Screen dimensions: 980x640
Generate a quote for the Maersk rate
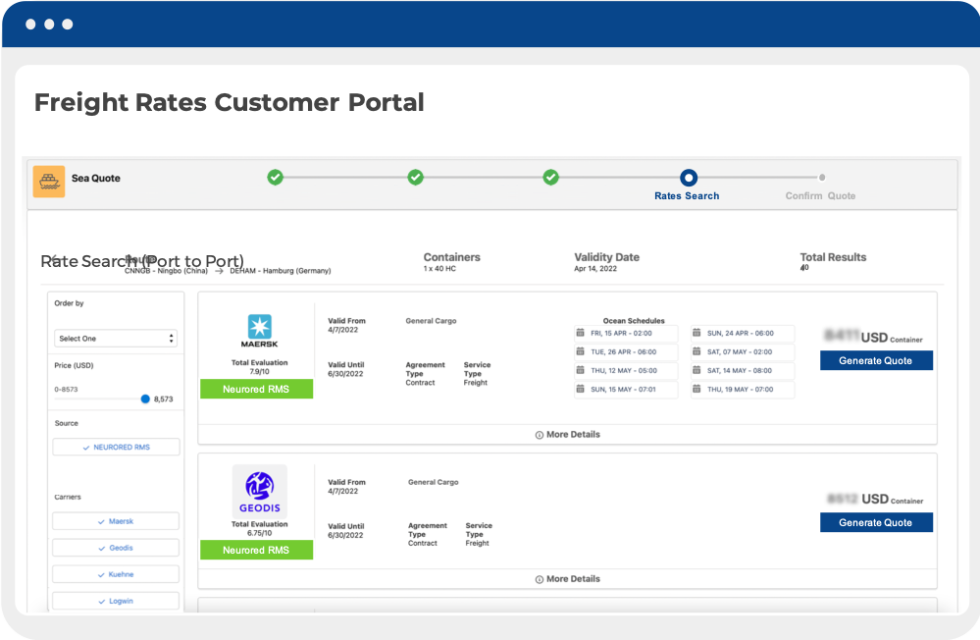pyautogui.click(x=876, y=361)
